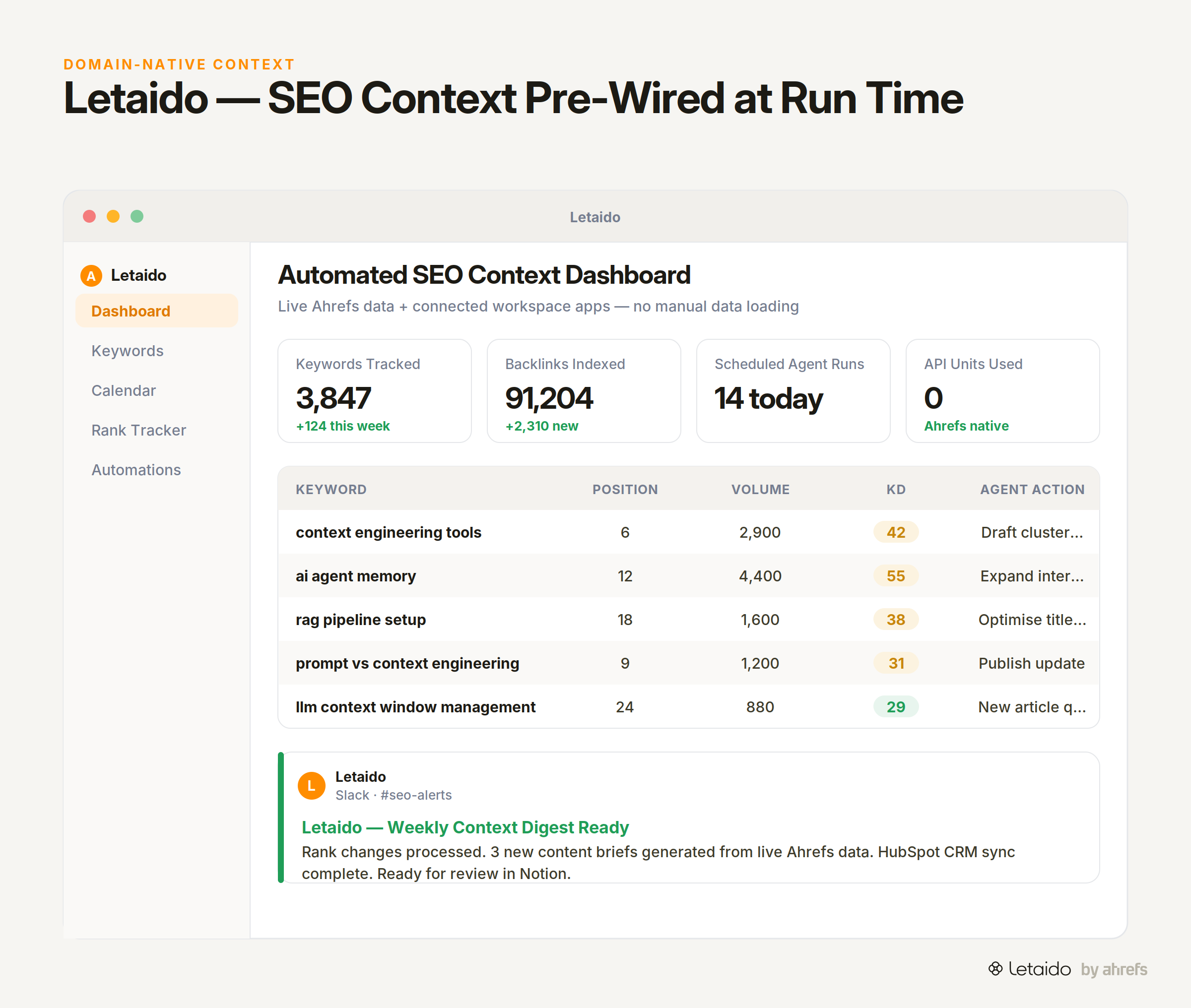
Task: Open the API Units Used card
Action: (1003, 391)
